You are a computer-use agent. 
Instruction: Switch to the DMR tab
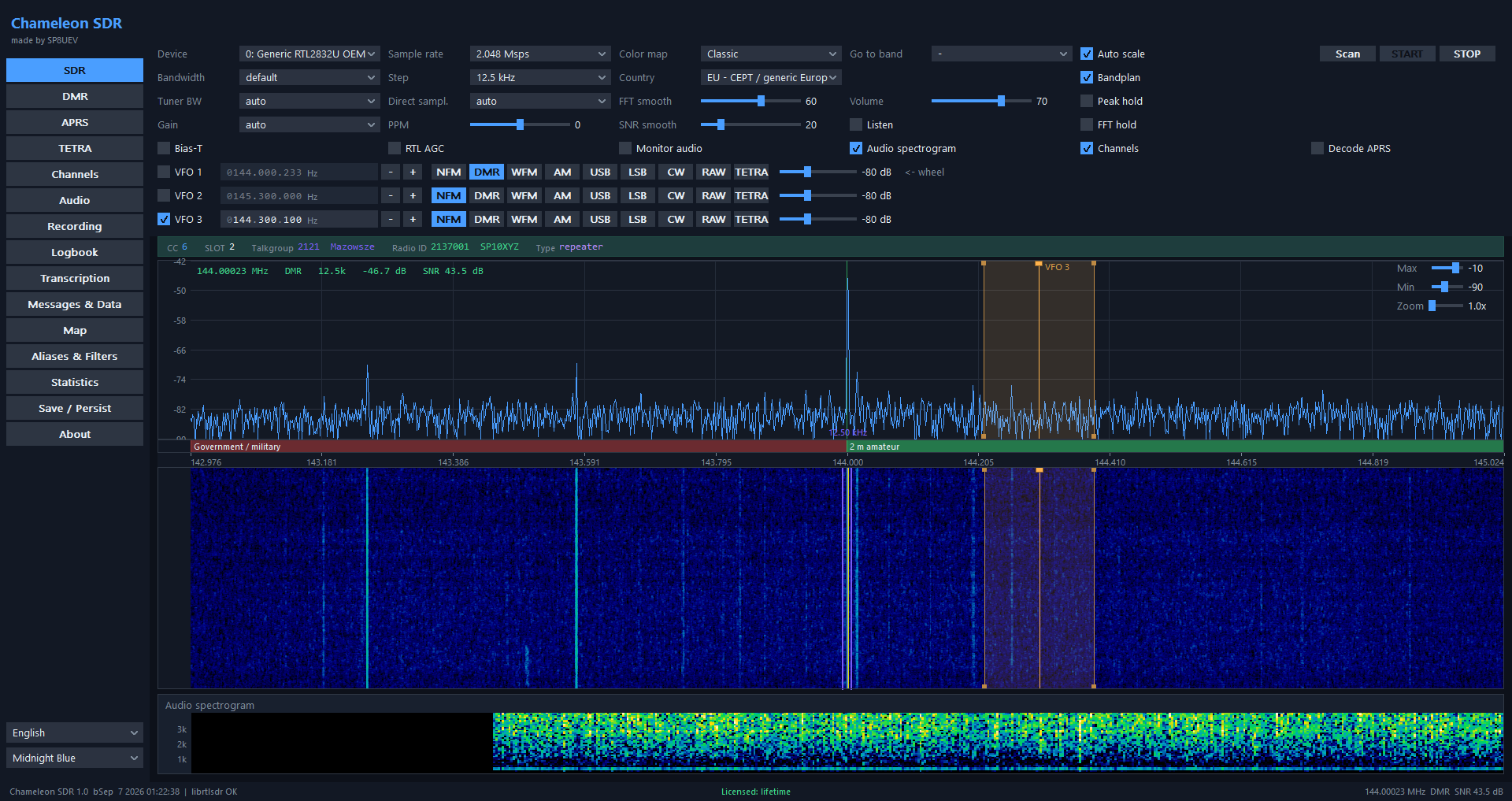[x=75, y=96]
